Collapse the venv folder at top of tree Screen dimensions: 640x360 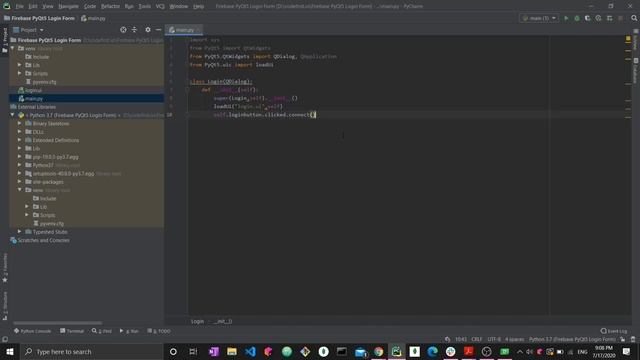click(13, 48)
